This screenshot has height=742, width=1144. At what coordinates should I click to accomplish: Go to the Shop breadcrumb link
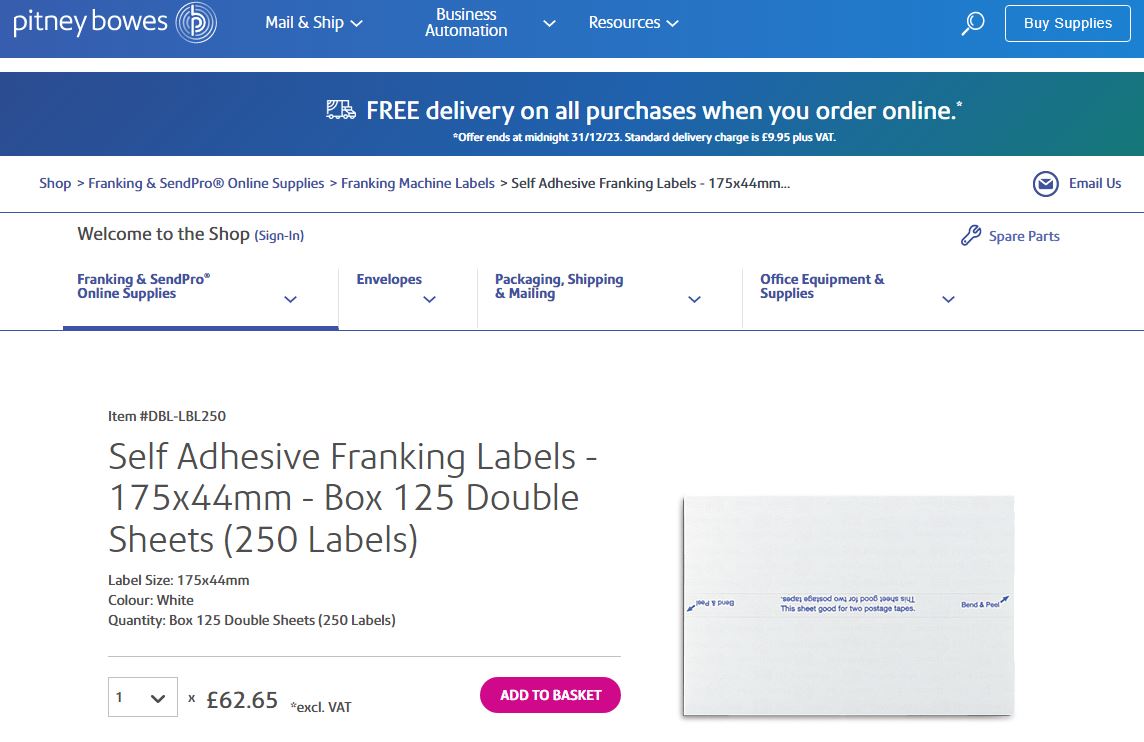click(55, 183)
